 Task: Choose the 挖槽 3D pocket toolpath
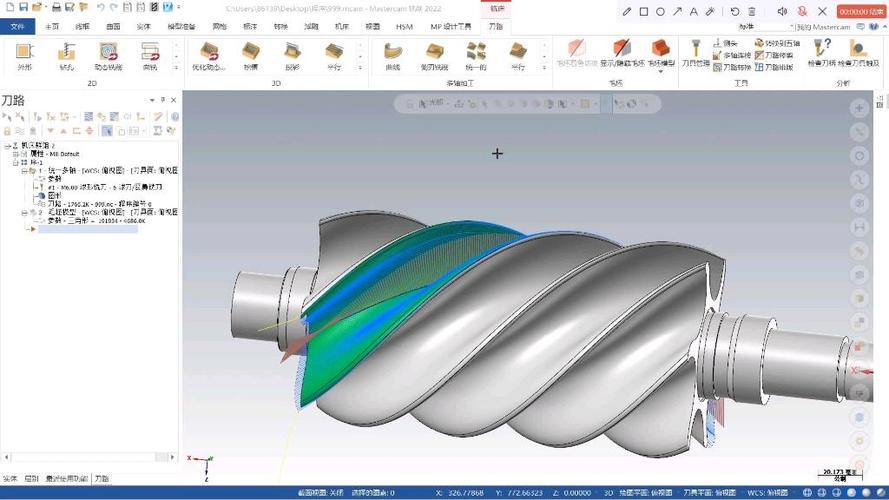[x=251, y=56]
